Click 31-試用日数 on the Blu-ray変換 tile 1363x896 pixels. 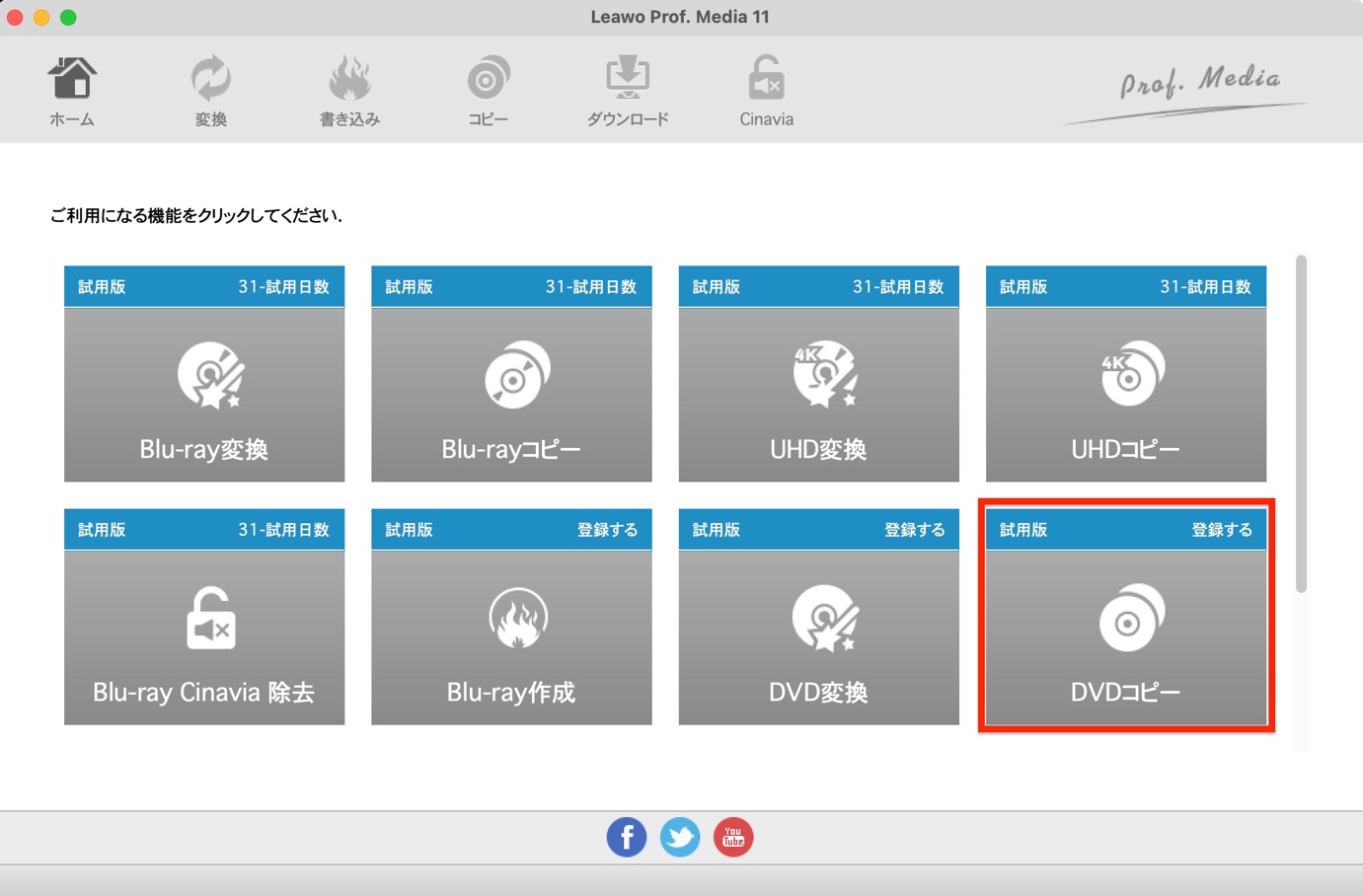pos(283,287)
